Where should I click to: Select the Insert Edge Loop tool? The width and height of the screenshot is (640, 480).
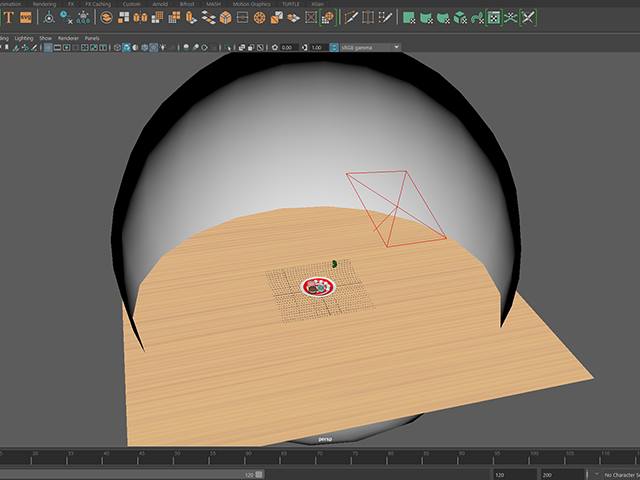(368, 18)
